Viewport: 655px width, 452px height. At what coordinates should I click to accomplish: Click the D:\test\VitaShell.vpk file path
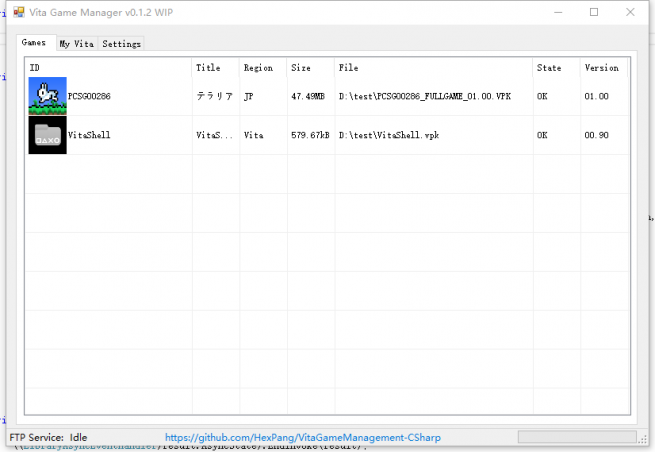click(x=389, y=135)
